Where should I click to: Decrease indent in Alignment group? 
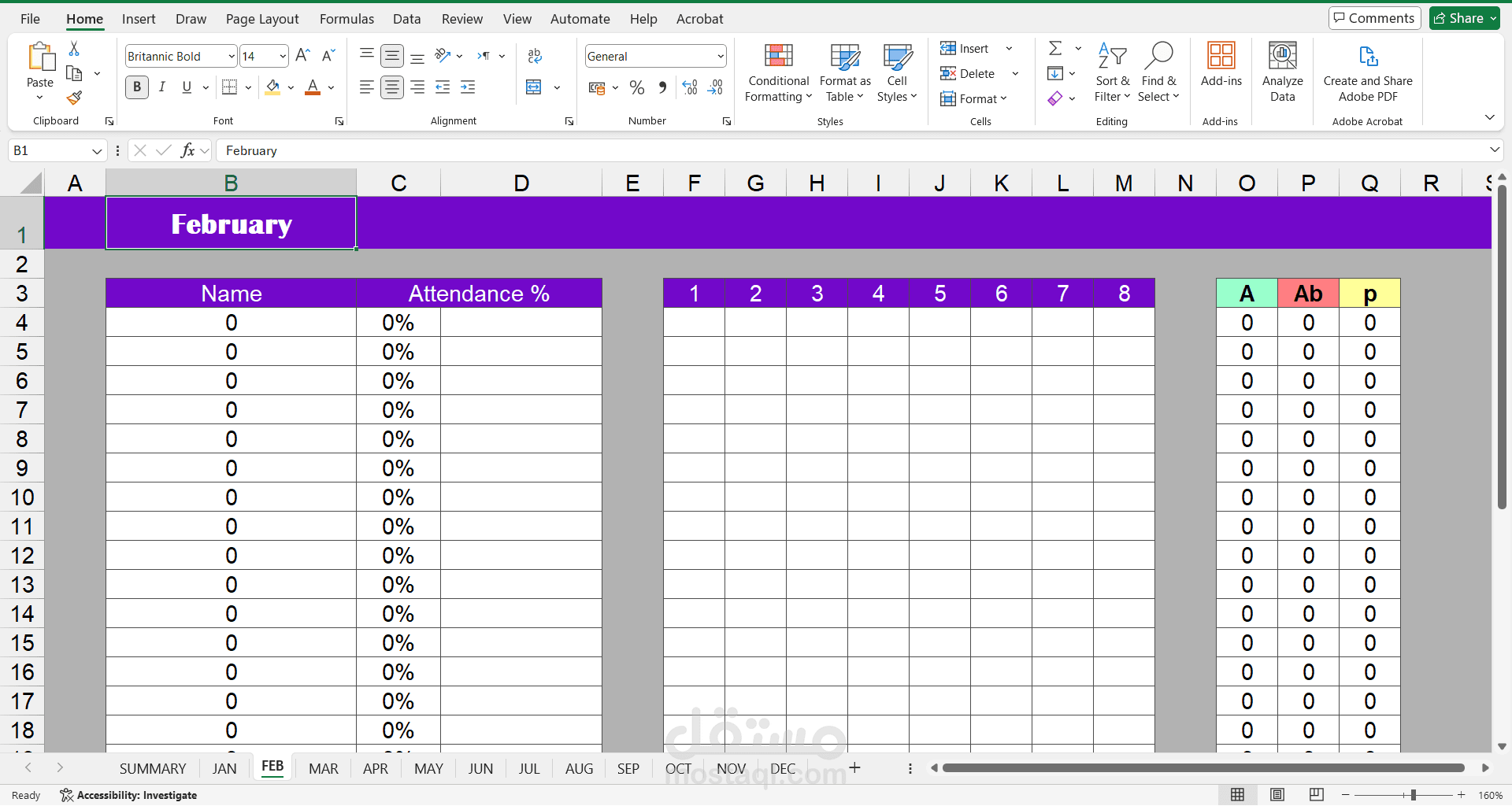[443, 87]
